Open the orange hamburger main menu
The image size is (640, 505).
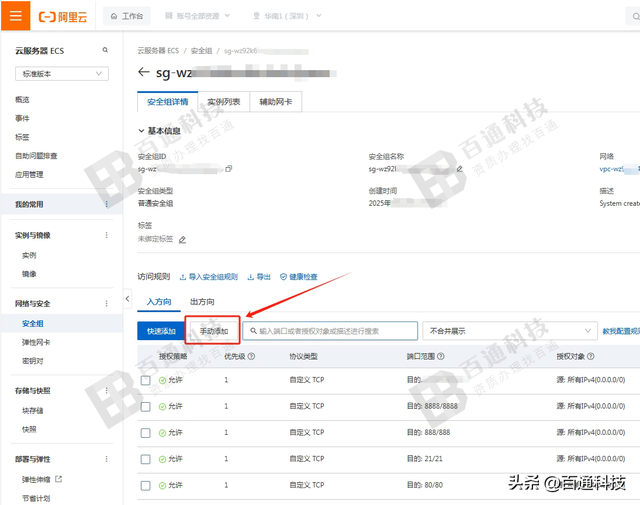pos(16,16)
